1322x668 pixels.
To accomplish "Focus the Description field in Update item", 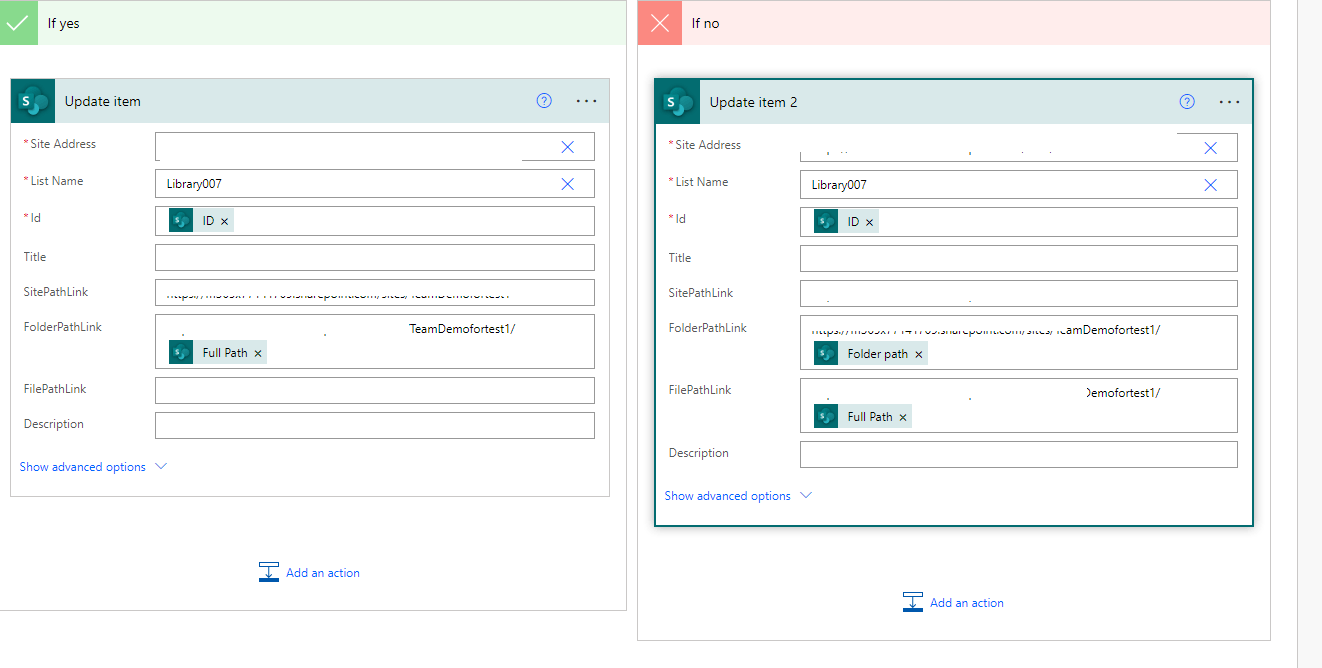I will pos(375,425).
